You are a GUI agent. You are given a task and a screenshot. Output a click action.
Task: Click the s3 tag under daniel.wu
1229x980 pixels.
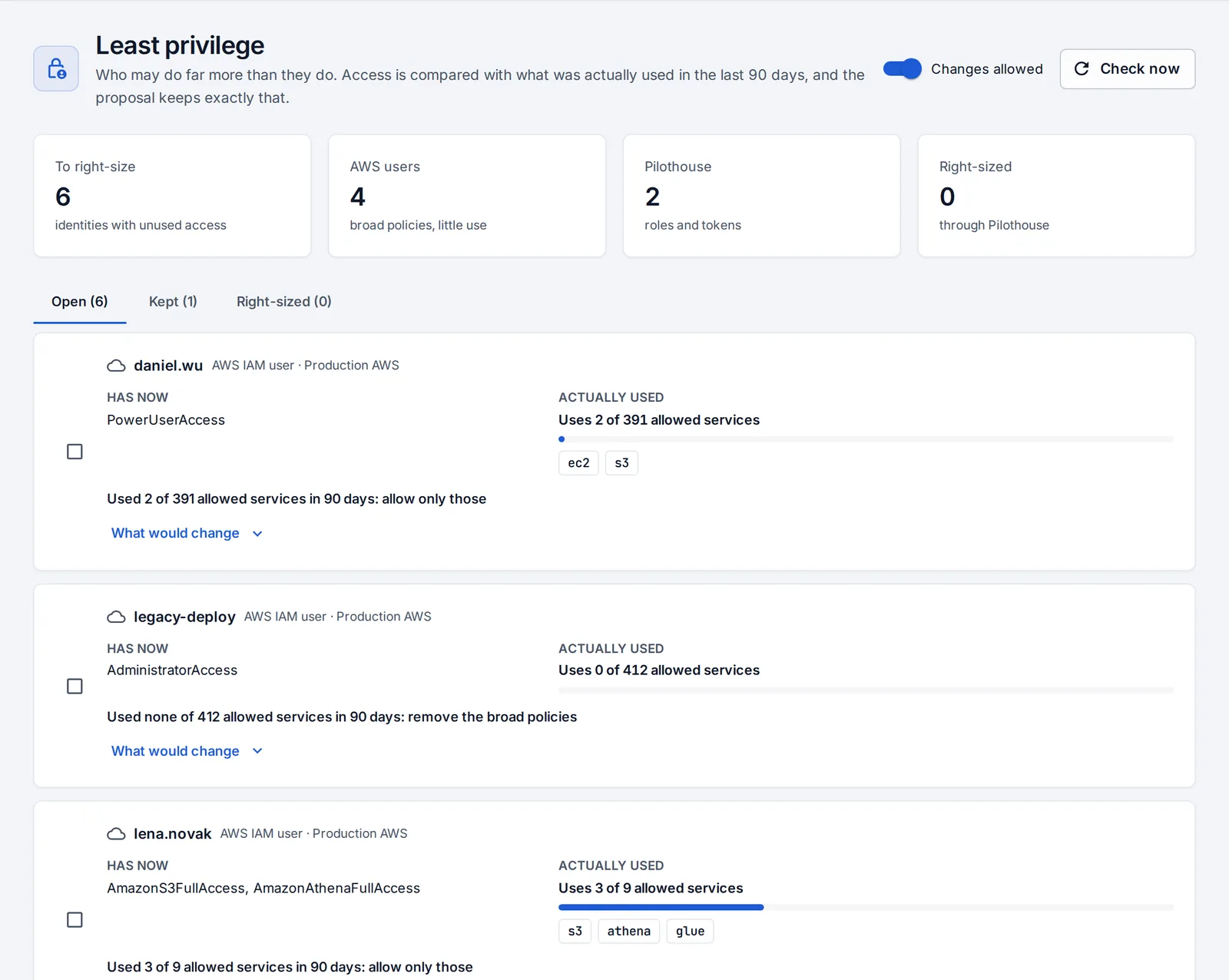(621, 463)
